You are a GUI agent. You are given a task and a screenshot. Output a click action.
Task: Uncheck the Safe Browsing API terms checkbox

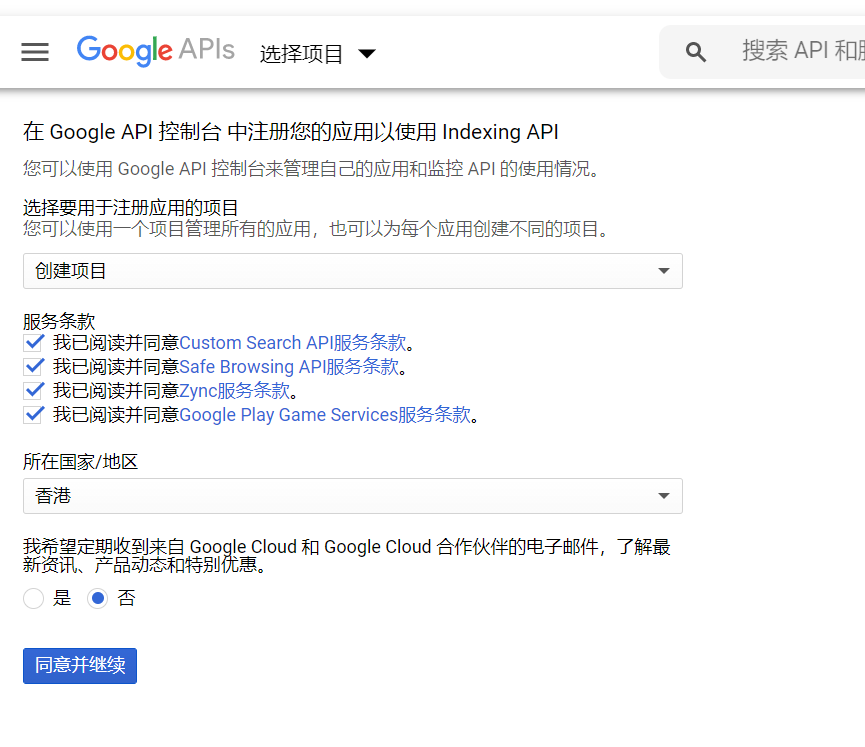34,366
